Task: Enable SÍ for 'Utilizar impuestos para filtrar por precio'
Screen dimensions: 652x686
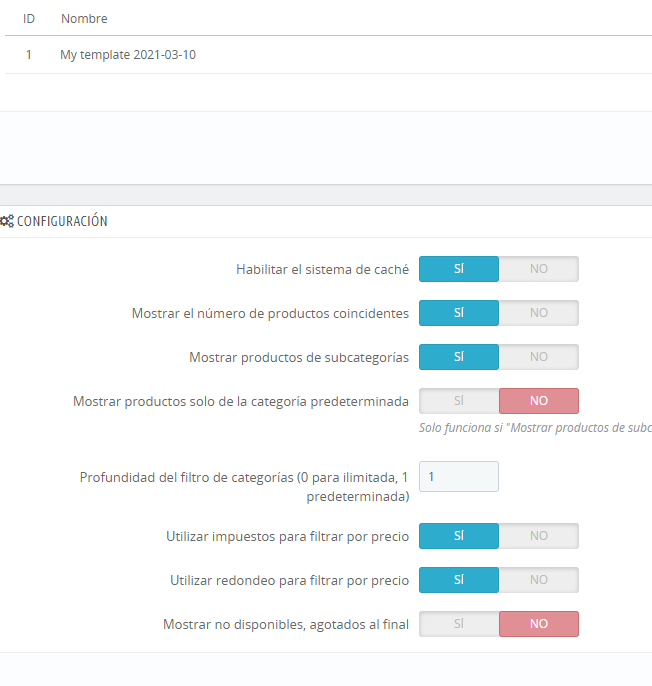Action: [x=459, y=536]
